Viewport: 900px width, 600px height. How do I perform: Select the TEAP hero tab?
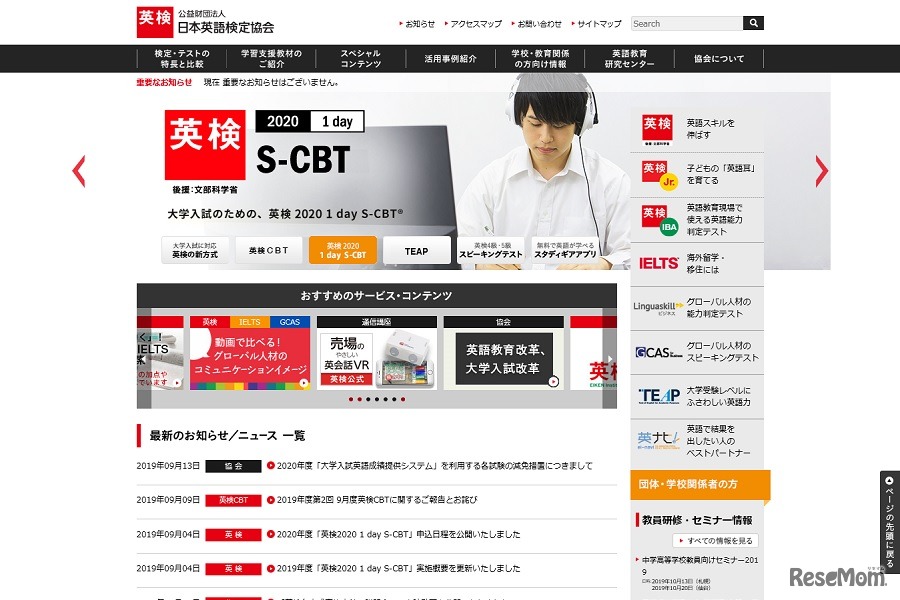(x=417, y=251)
